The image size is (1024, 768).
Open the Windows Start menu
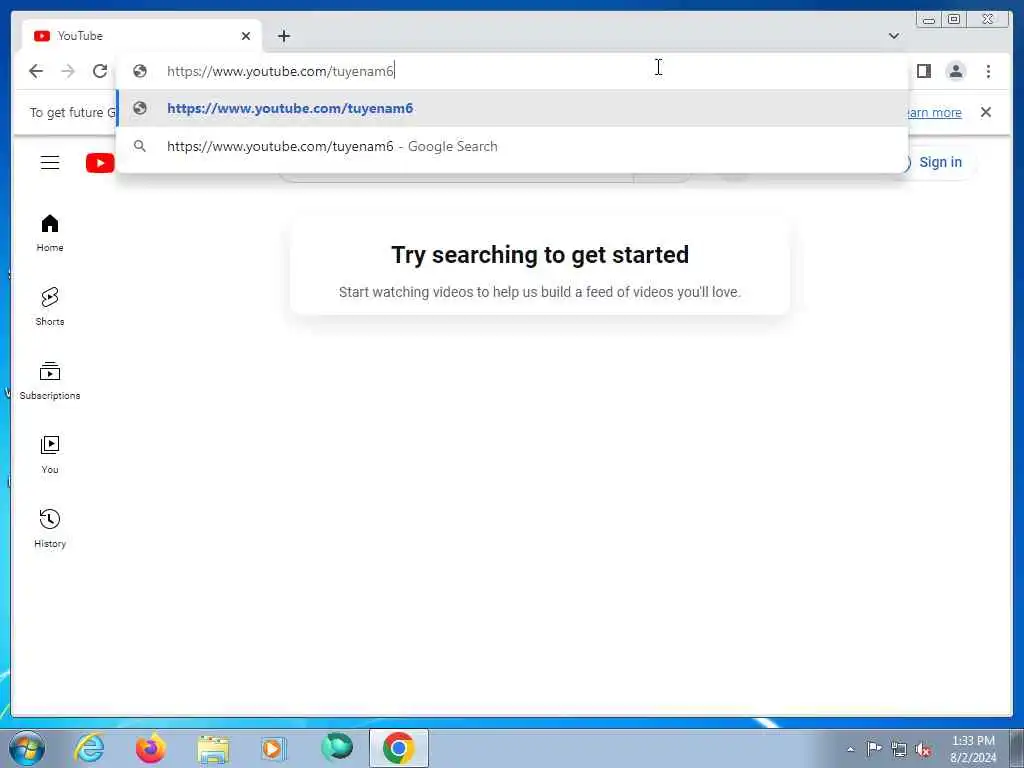pyautogui.click(x=27, y=748)
